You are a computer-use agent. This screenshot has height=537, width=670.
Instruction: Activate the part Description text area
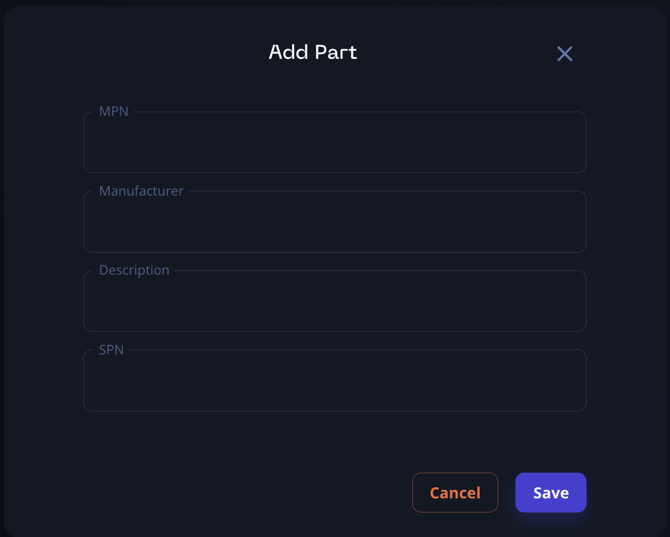coord(334,302)
